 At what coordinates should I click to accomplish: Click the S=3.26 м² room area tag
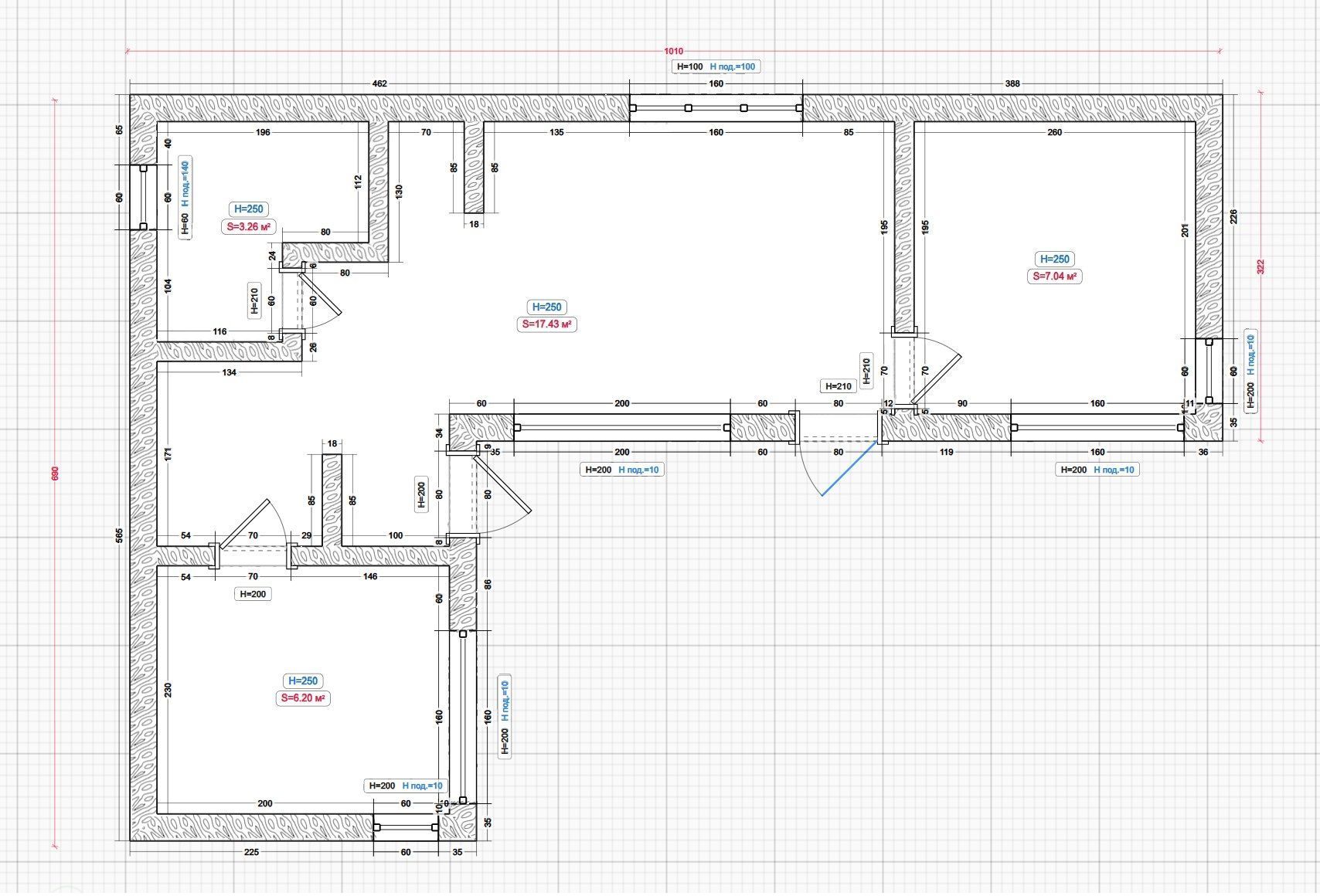pos(248,227)
